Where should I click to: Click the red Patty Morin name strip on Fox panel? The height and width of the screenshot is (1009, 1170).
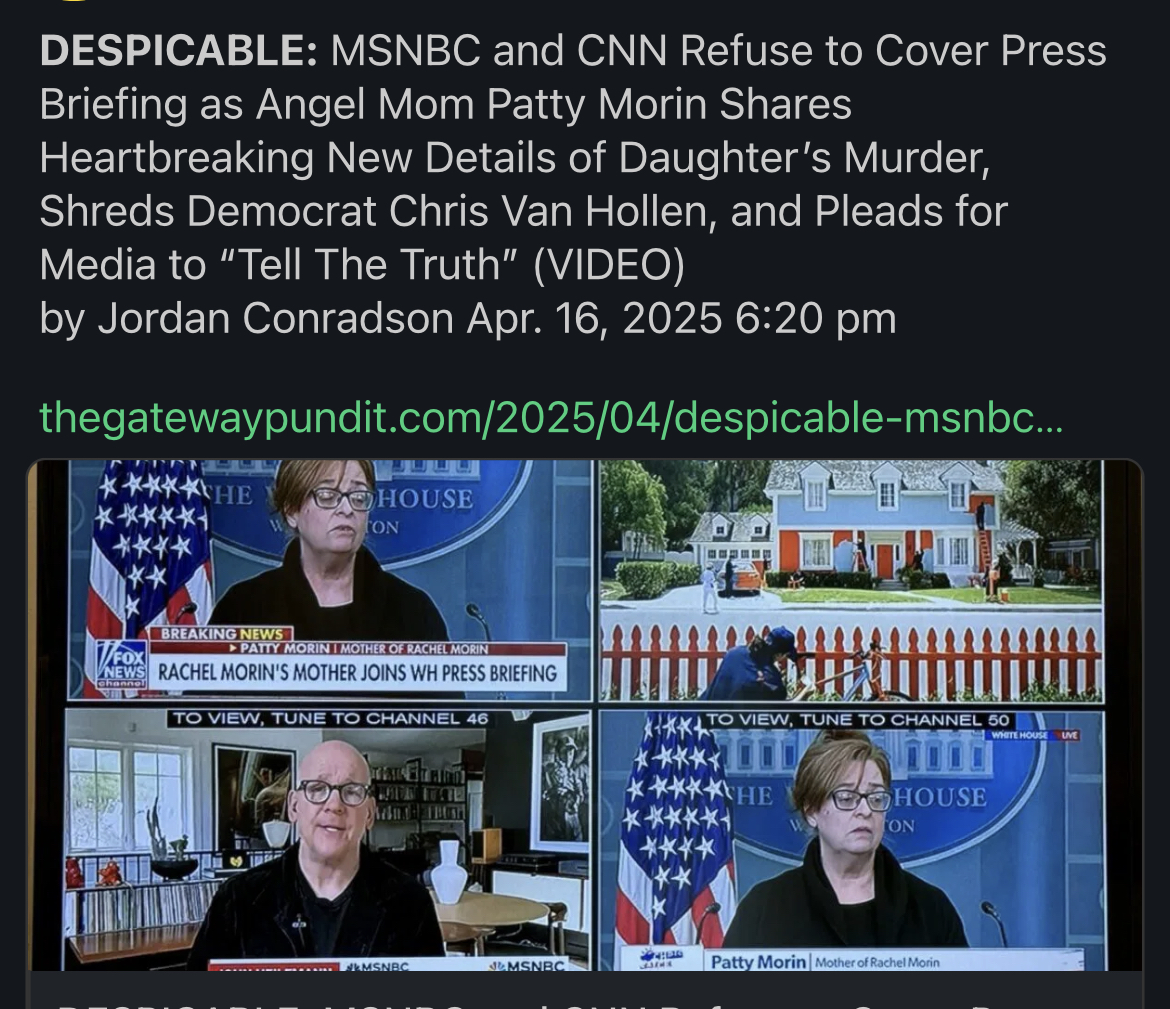pos(358,649)
